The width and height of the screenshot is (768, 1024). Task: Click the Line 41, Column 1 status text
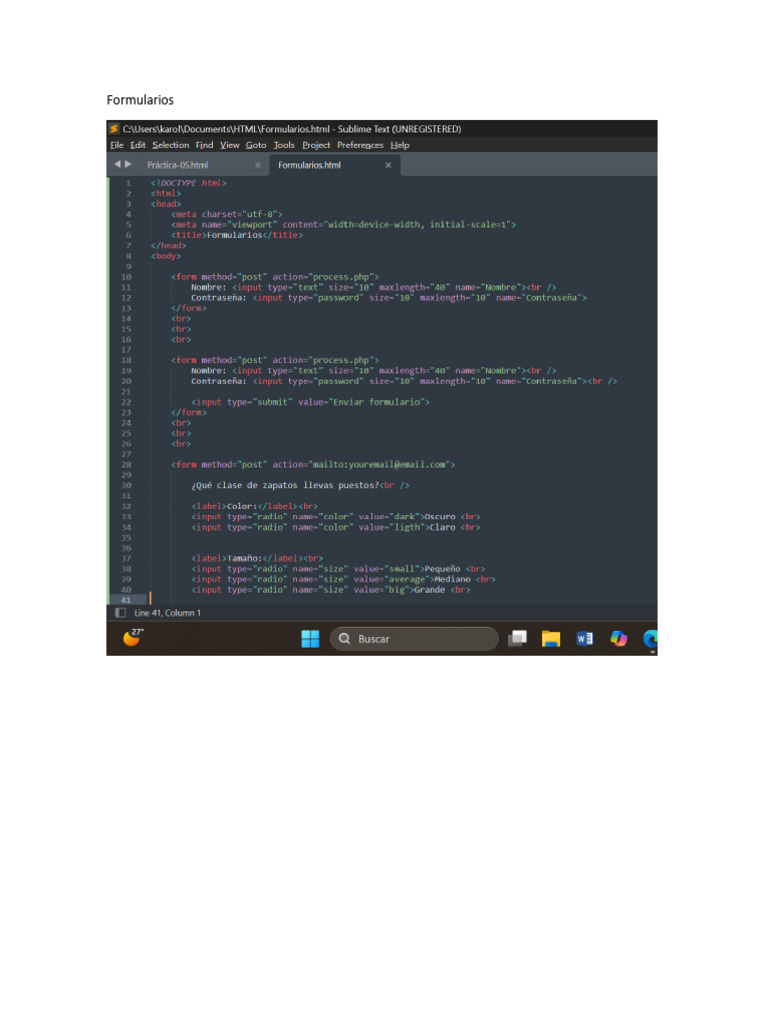pos(167,612)
